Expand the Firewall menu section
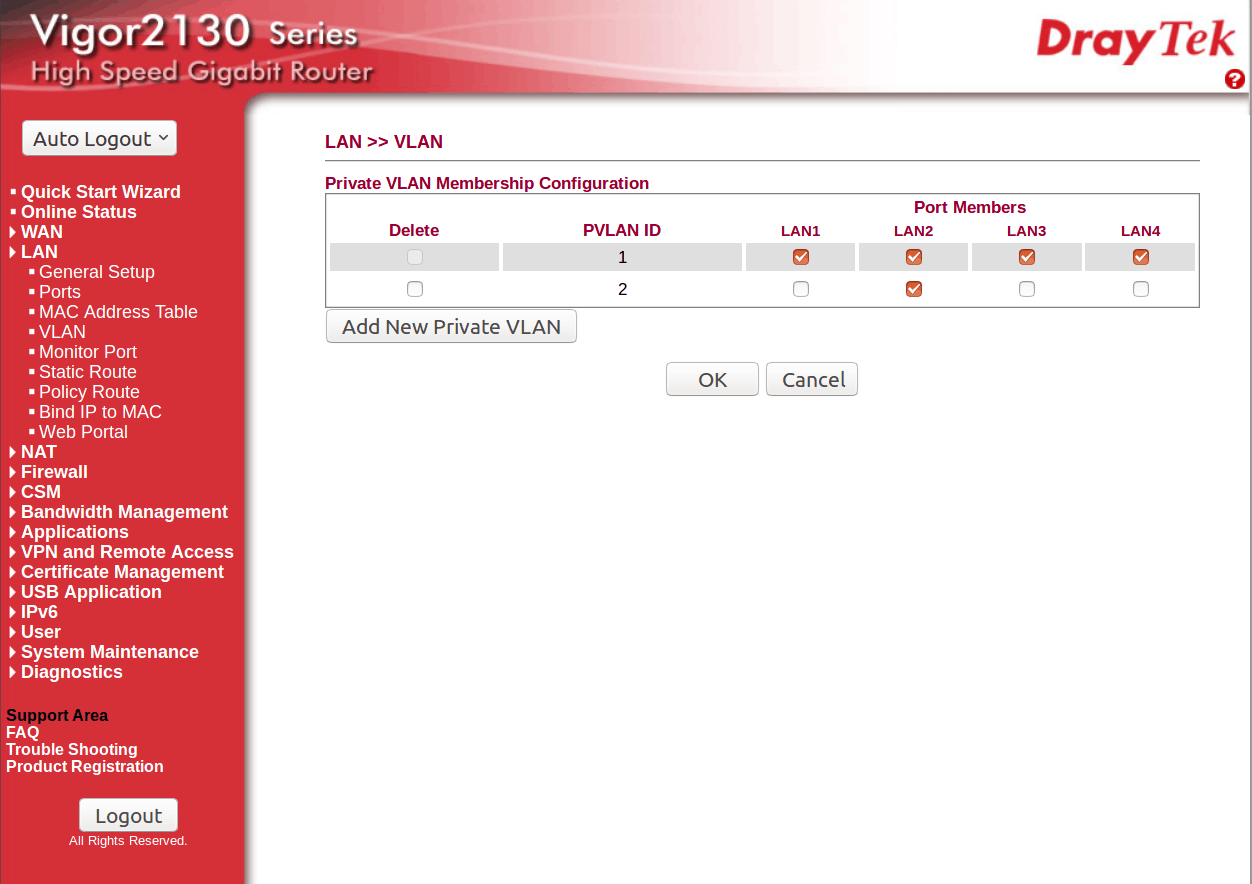This screenshot has height=884, width=1252. (x=54, y=472)
